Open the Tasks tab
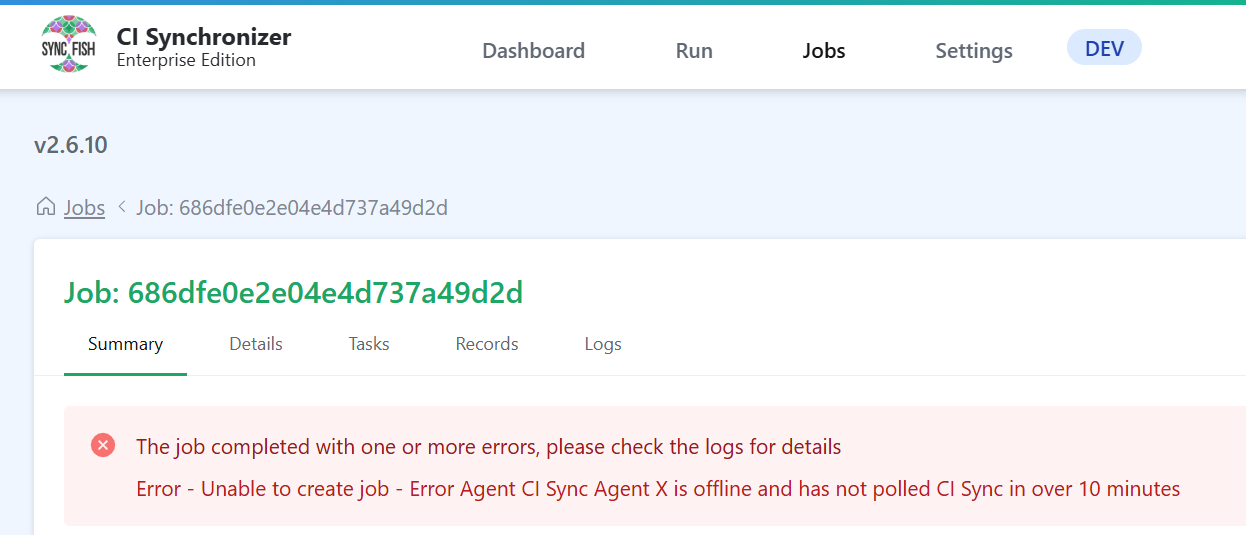 (x=369, y=344)
